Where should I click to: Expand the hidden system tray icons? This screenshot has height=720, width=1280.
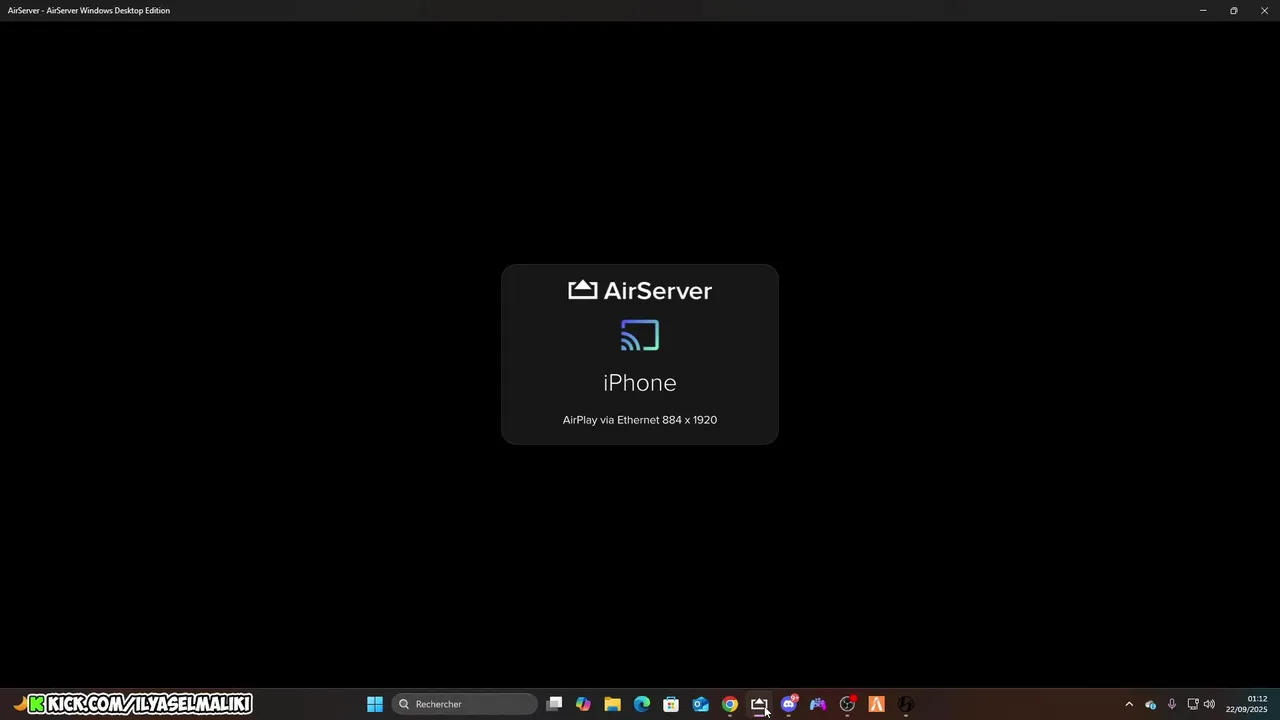tap(1129, 704)
